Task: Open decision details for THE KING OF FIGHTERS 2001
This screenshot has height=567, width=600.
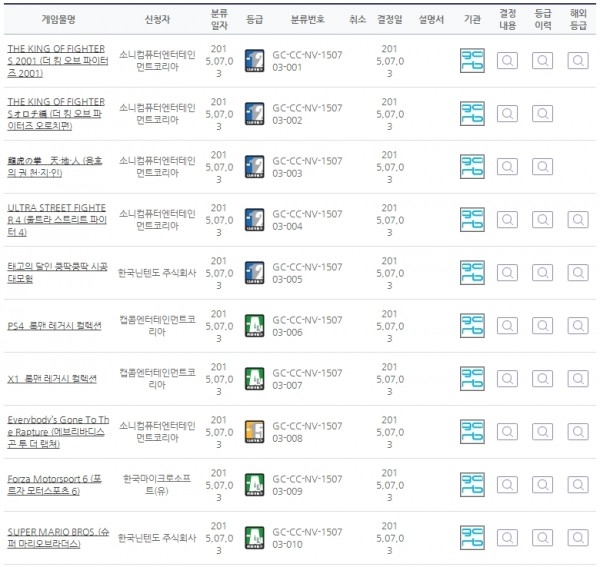Action: coord(507,60)
